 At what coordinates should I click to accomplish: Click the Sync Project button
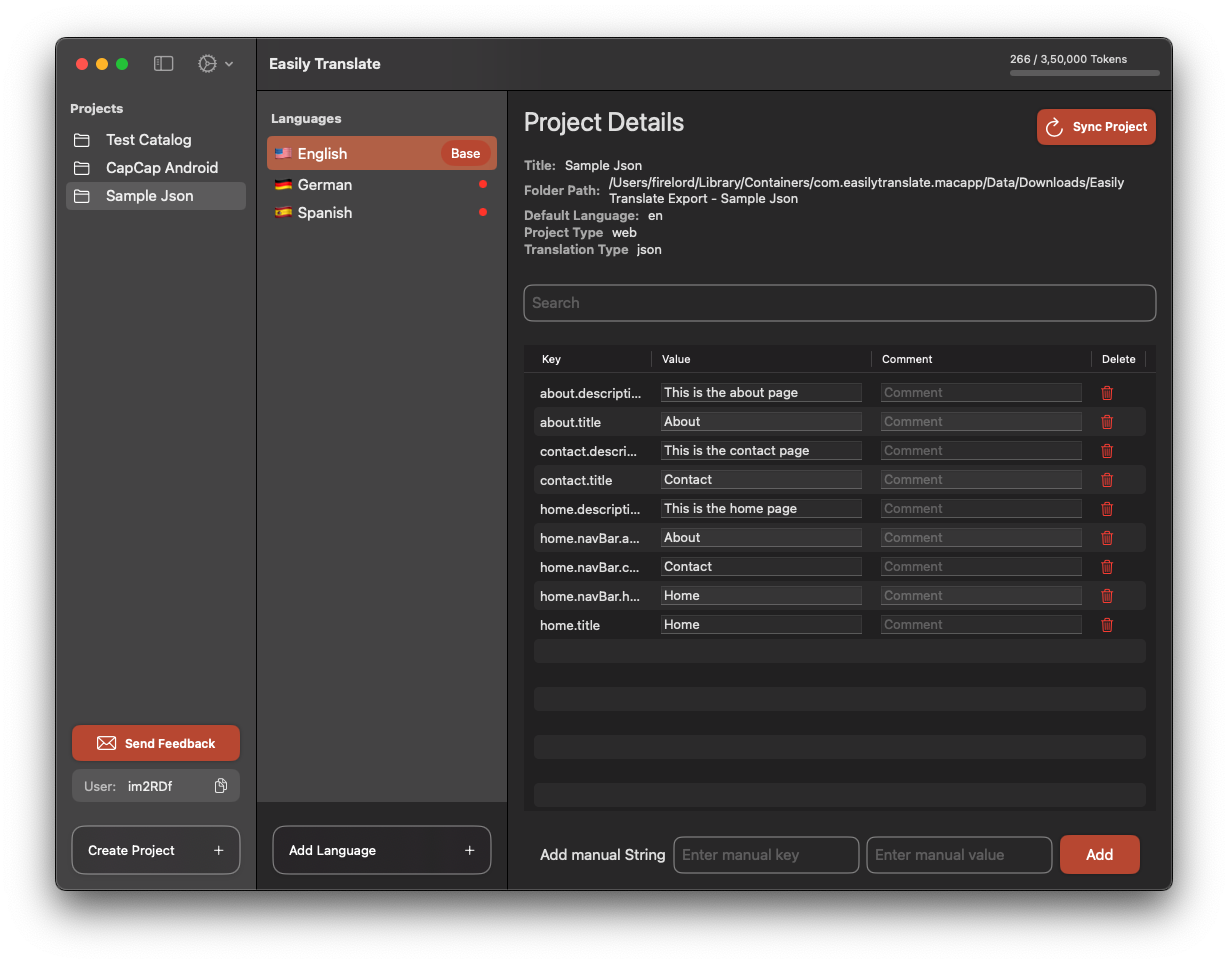(x=1096, y=127)
